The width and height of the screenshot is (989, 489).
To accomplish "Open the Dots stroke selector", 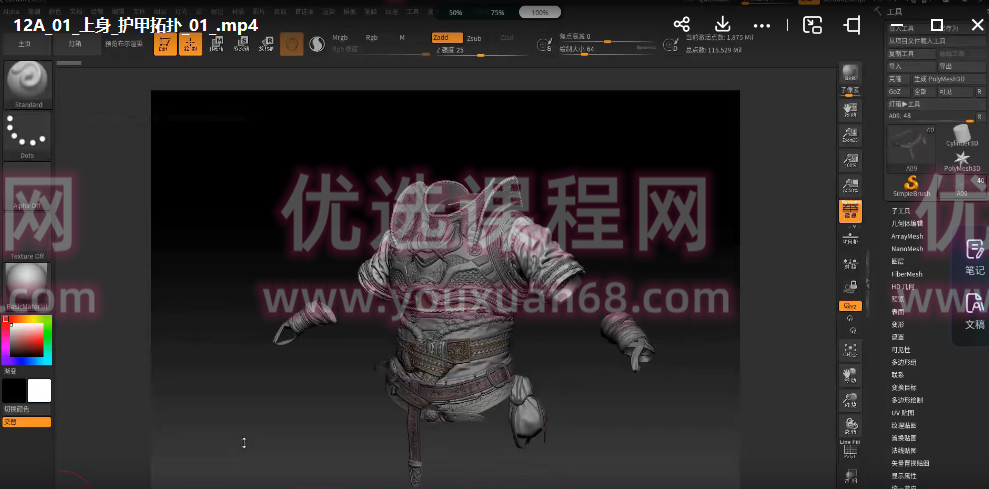I will tap(28, 136).
